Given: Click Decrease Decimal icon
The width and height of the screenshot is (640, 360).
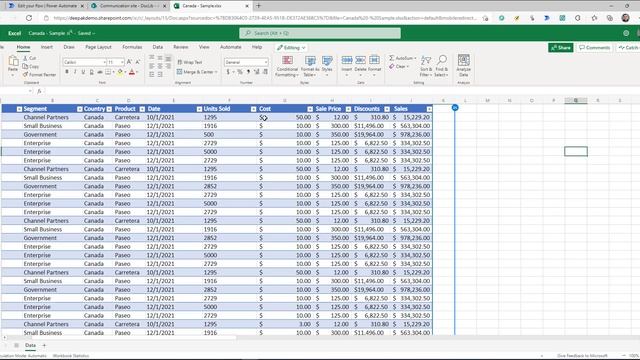Looking at the screenshot, I should (265, 72).
